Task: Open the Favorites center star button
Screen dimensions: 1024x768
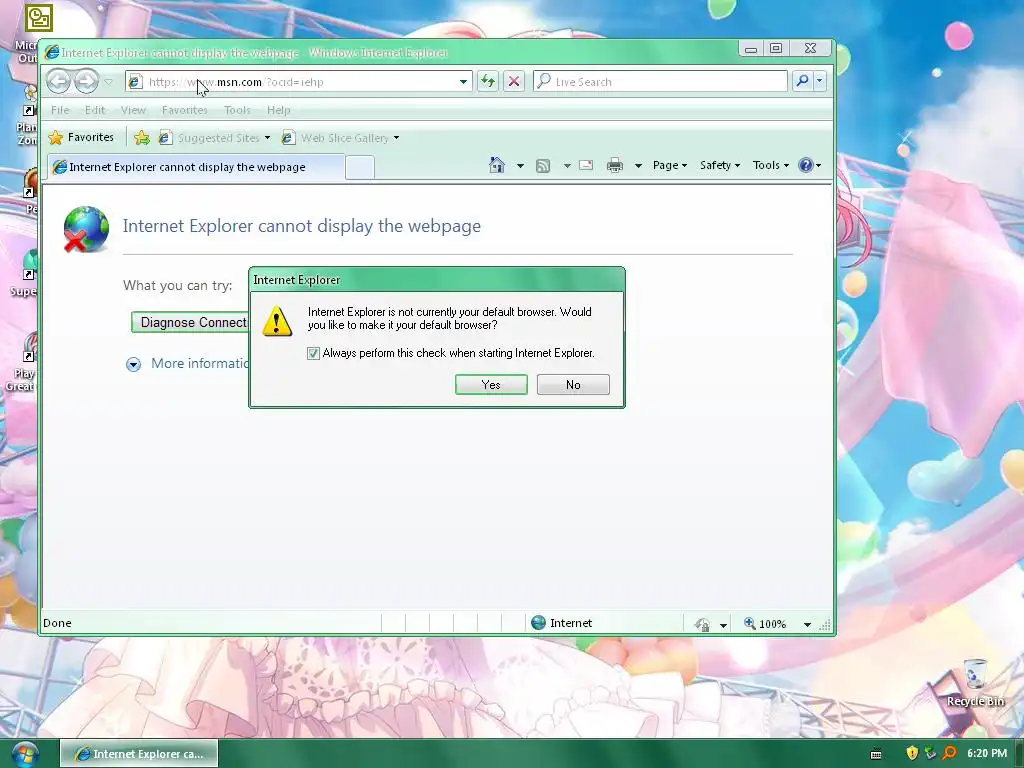Action: 82,137
